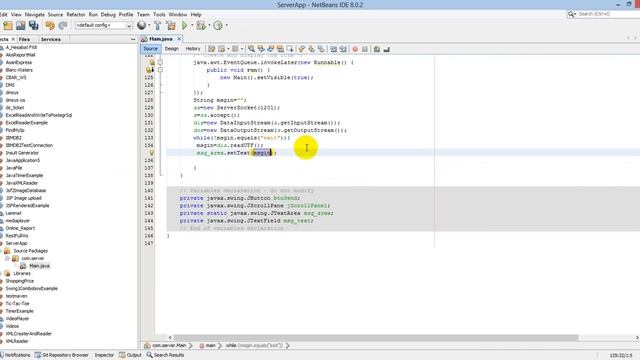Click the Next Bookmark icon

point(312,49)
